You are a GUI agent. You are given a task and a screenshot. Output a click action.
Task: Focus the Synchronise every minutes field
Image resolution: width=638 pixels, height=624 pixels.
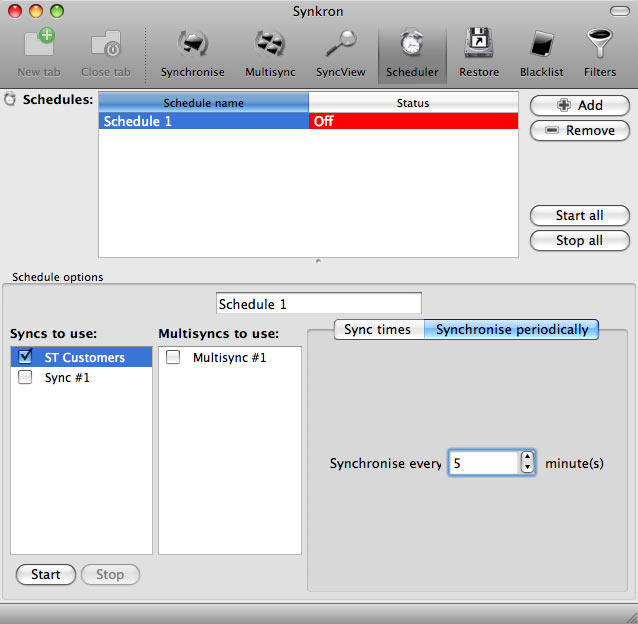click(484, 463)
